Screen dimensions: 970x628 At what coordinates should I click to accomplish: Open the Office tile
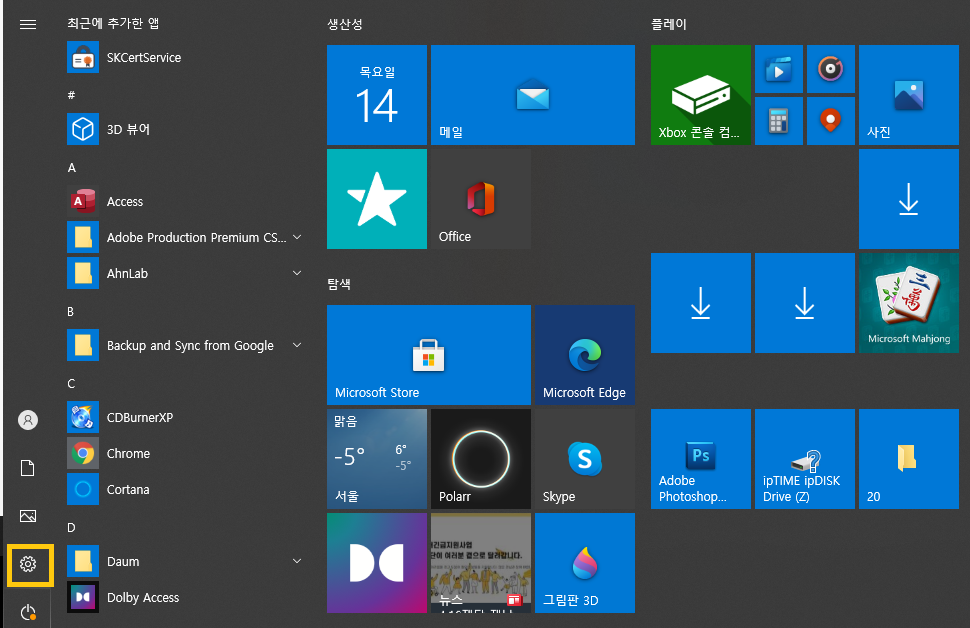pyautogui.click(x=481, y=199)
